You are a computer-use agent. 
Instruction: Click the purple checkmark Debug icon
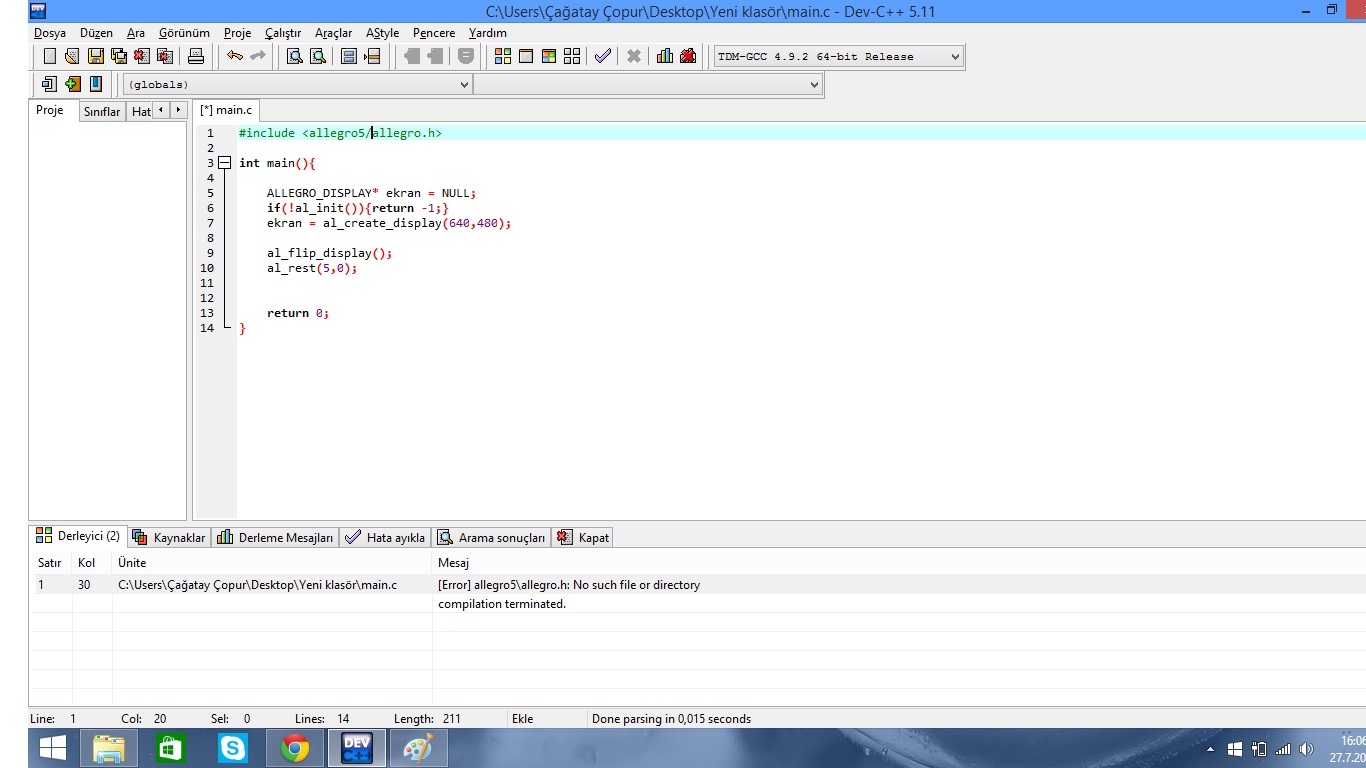point(602,57)
